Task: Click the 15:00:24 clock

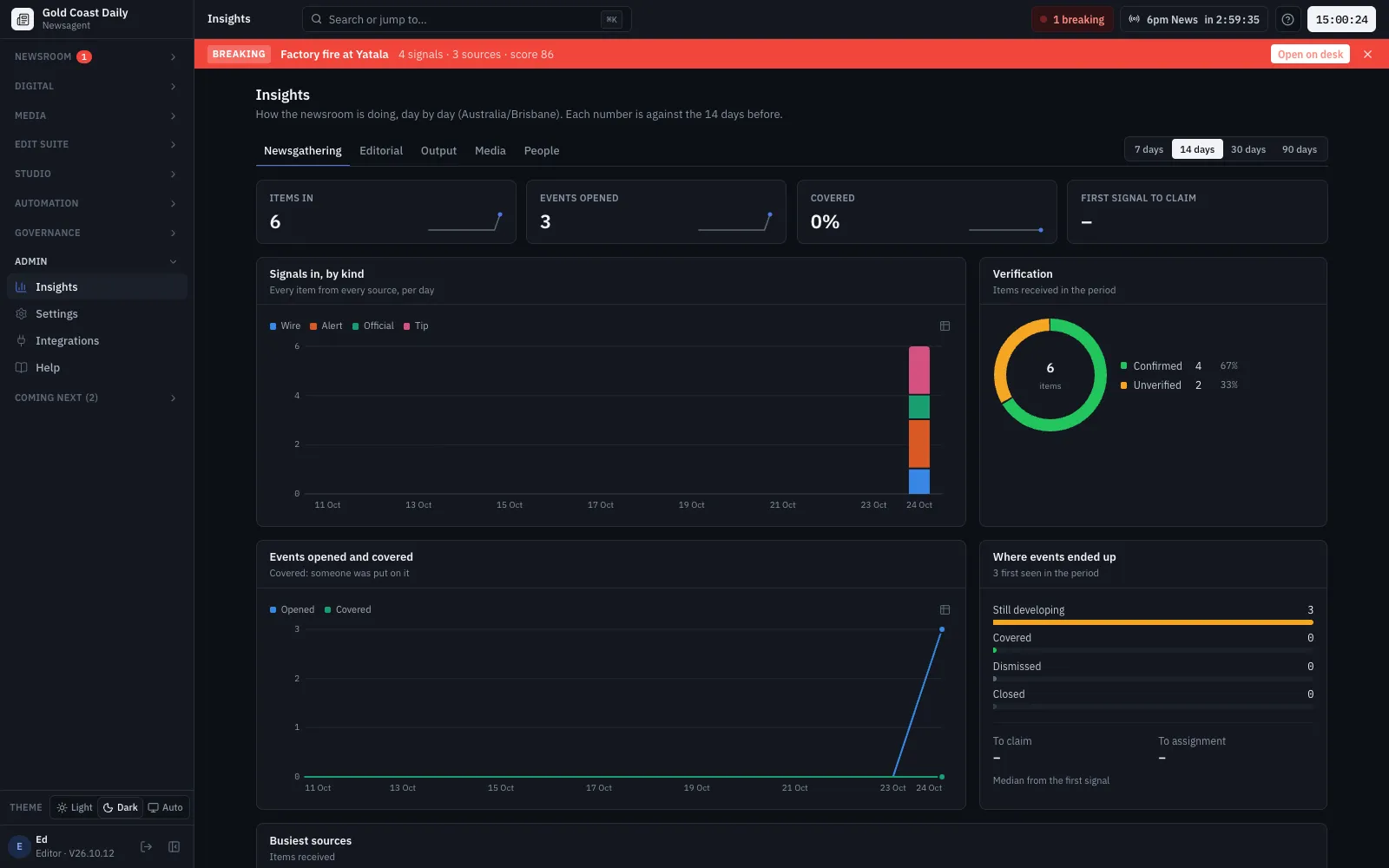Action: [x=1341, y=19]
